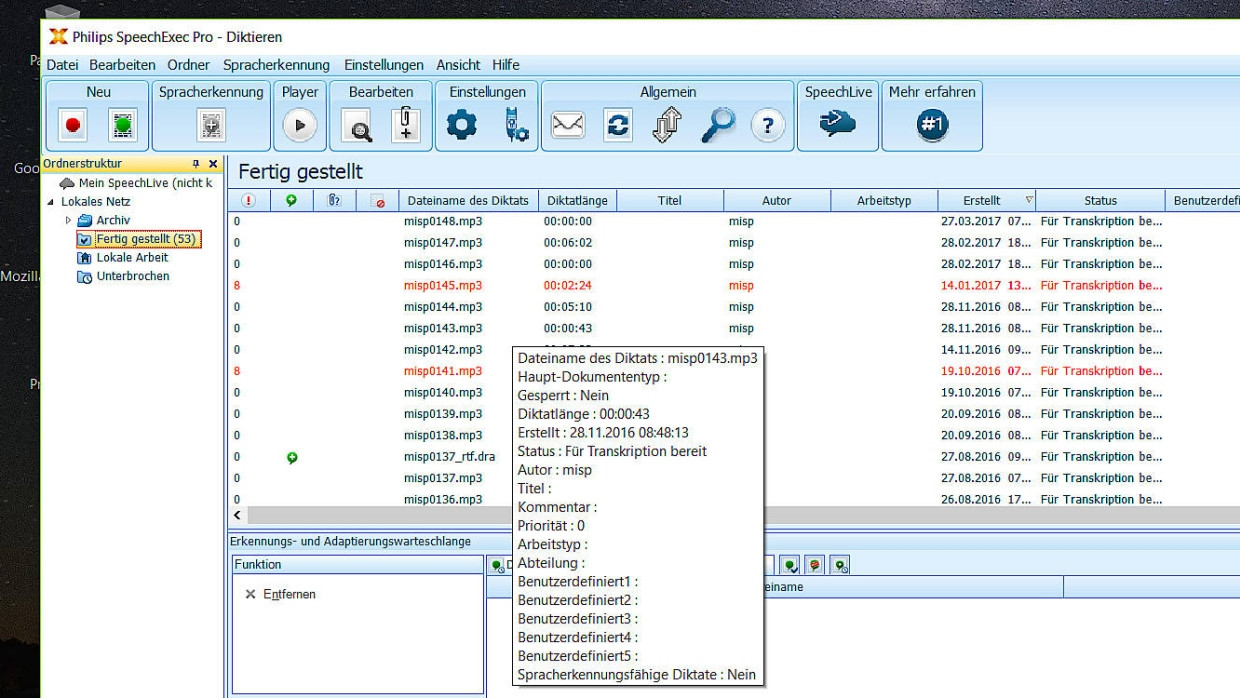Open the magnifier search icon in Allgemein
The width and height of the screenshot is (1240, 698).
coord(717,125)
